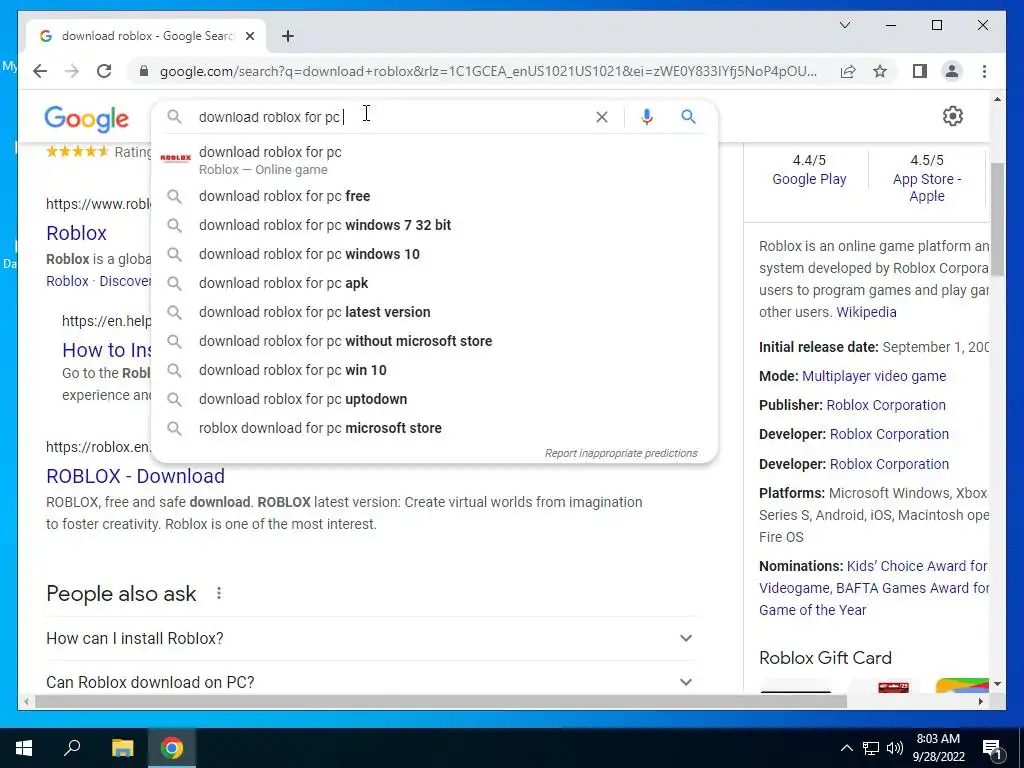Click the Chrome icon in the taskbar
1024x768 pixels.
[x=172, y=748]
